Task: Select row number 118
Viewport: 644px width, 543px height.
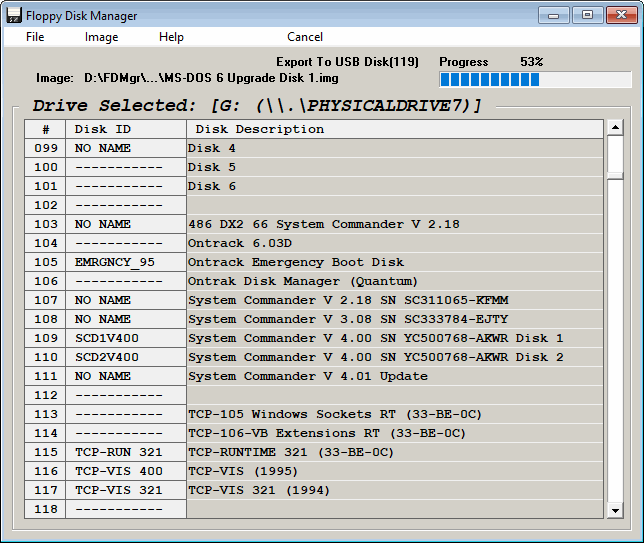Action: click(x=45, y=509)
